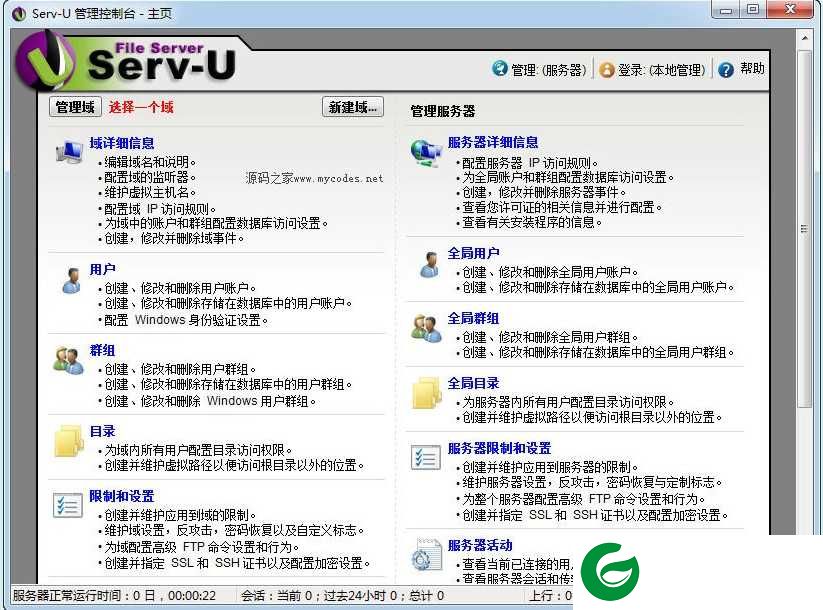The height and width of the screenshot is (610, 823).
Task: Click the 全局群组 people icon
Action: [x=426, y=328]
